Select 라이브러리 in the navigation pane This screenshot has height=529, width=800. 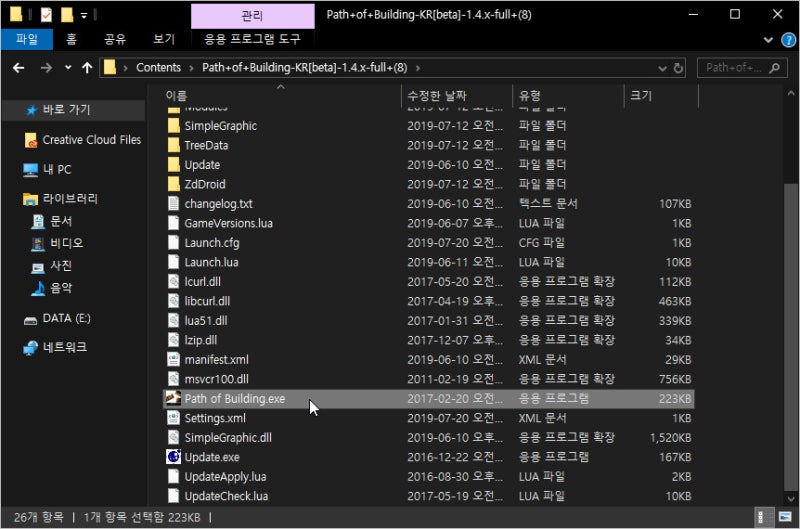tap(70, 198)
